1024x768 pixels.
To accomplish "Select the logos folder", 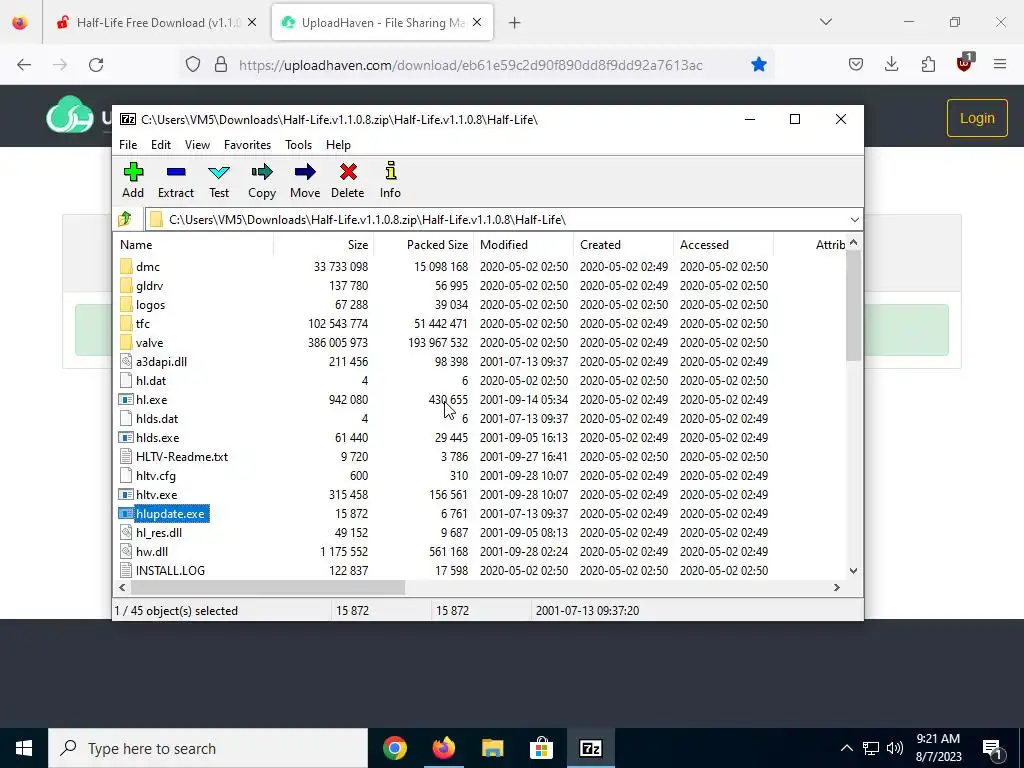I will [x=150, y=304].
